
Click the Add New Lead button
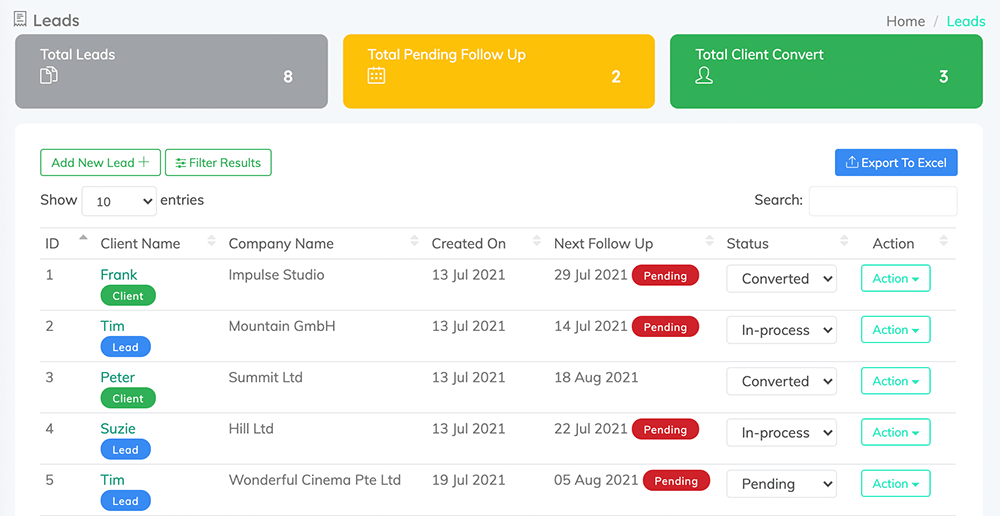pyautogui.click(x=100, y=163)
